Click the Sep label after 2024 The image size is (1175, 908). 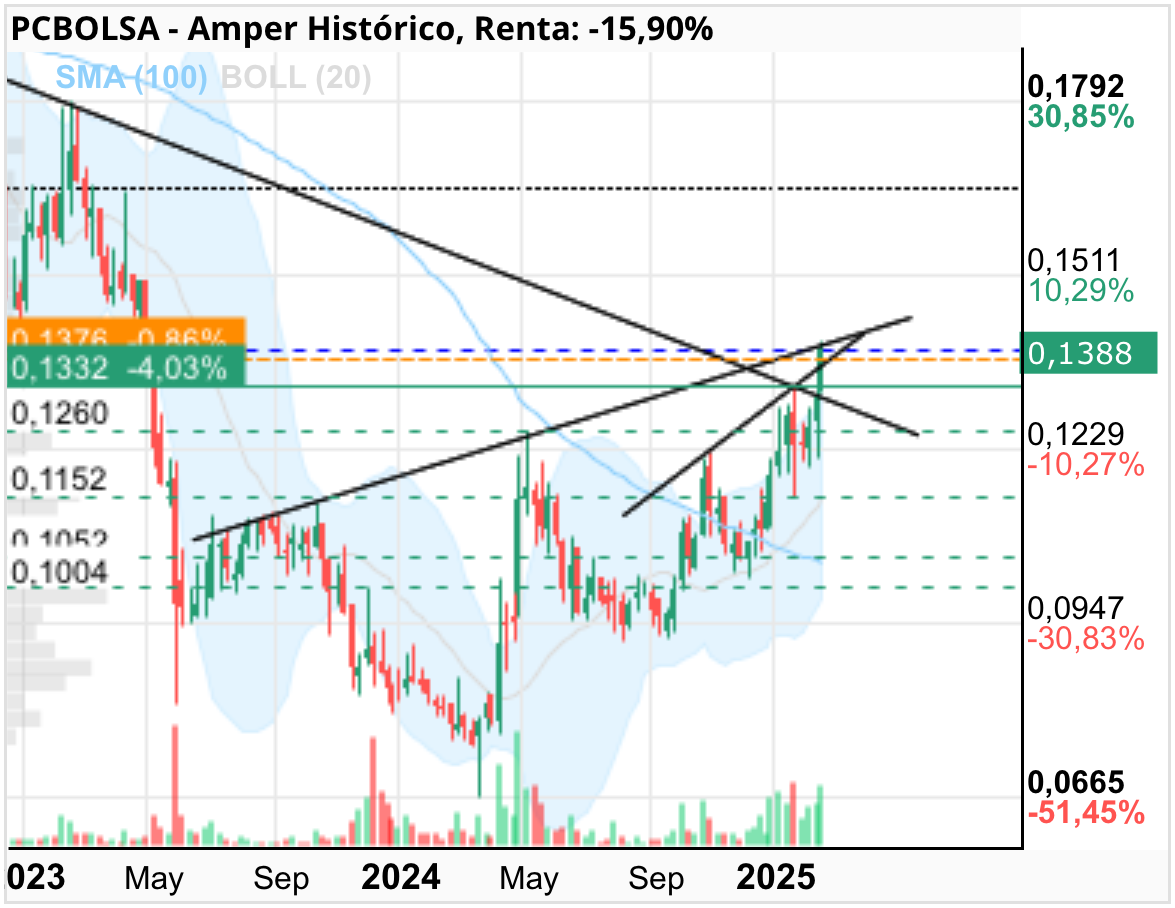point(656,878)
